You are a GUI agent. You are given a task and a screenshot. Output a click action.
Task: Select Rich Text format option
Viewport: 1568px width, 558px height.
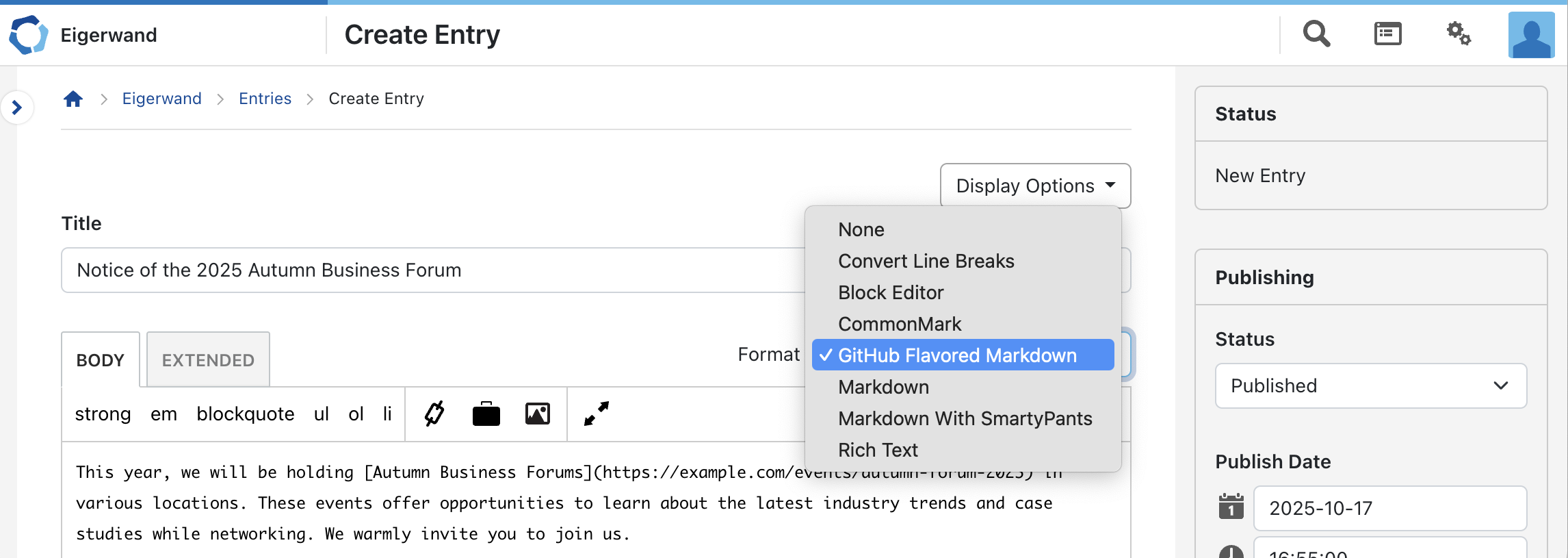(878, 450)
